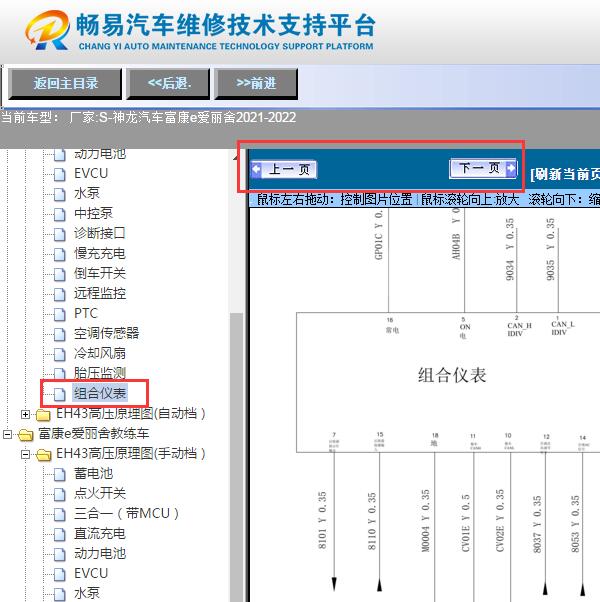Image resolution: width=600 pixels, height=602 pixels.
Task: Click the document icon beside 慢充充电
Action: click(x=60, y=254)
